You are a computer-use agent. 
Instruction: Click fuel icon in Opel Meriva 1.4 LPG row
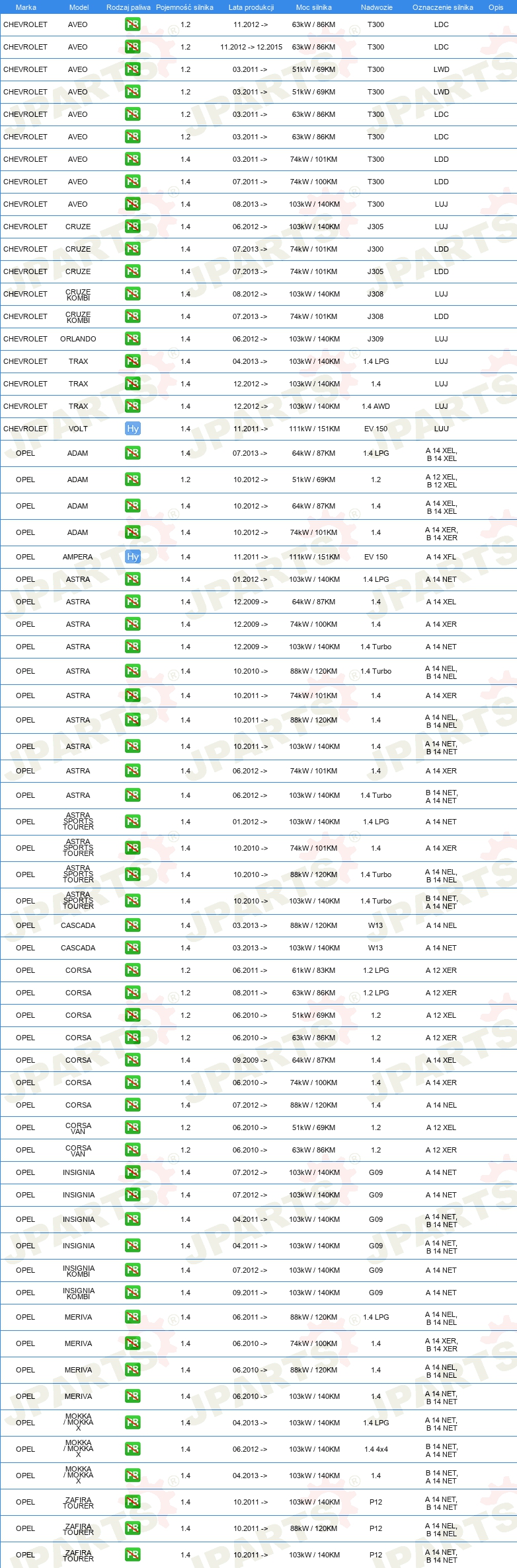coord(132,1317)
